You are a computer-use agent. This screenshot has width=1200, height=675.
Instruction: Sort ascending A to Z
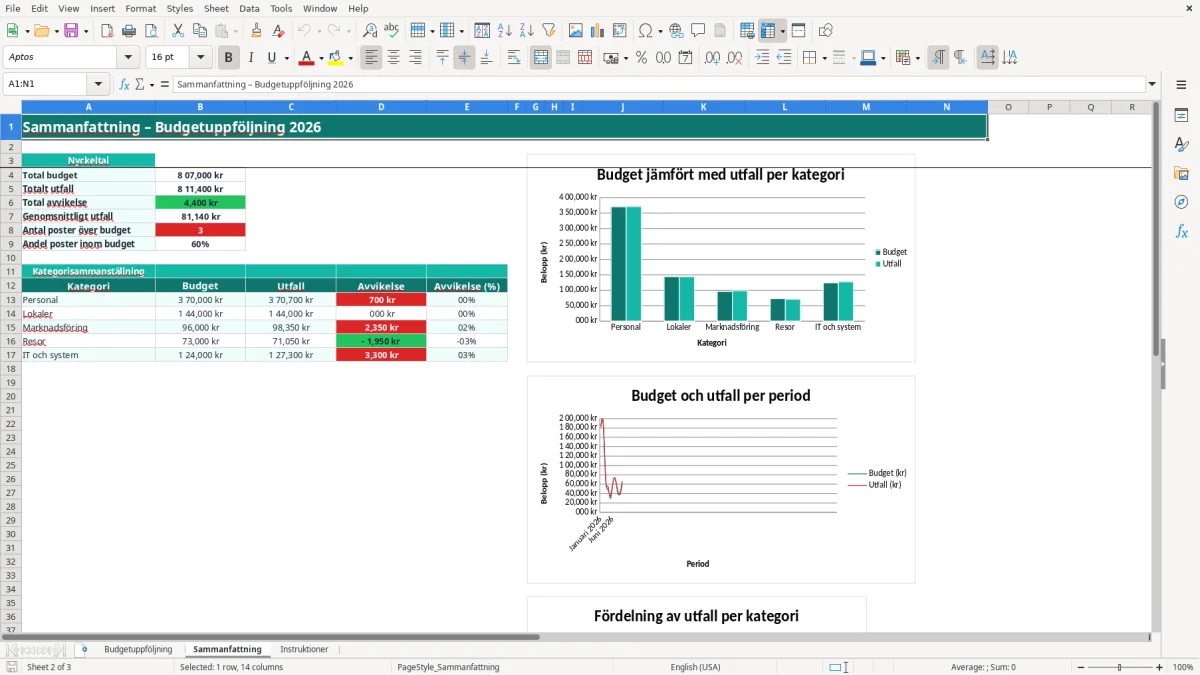505,31
